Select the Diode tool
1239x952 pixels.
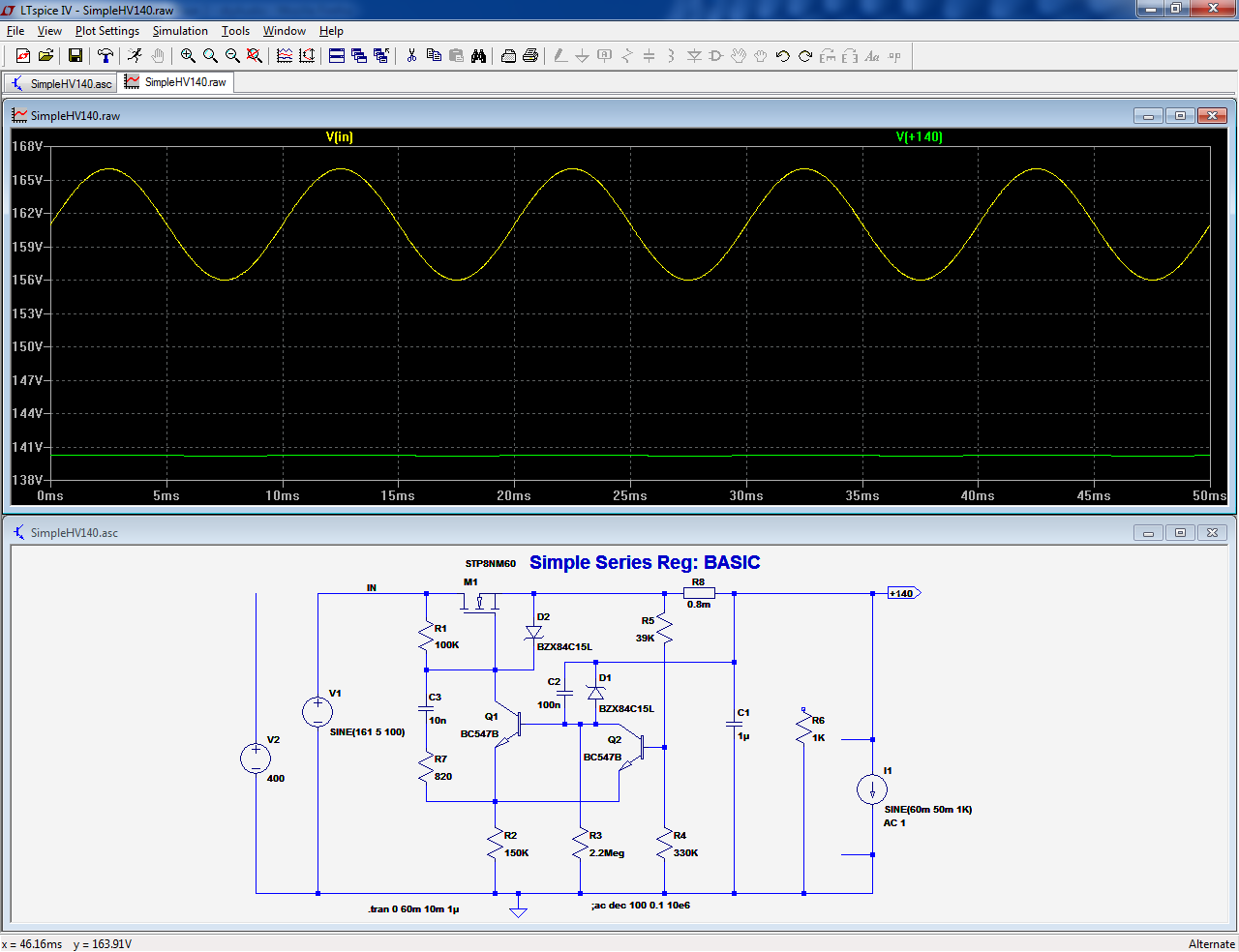694,56
